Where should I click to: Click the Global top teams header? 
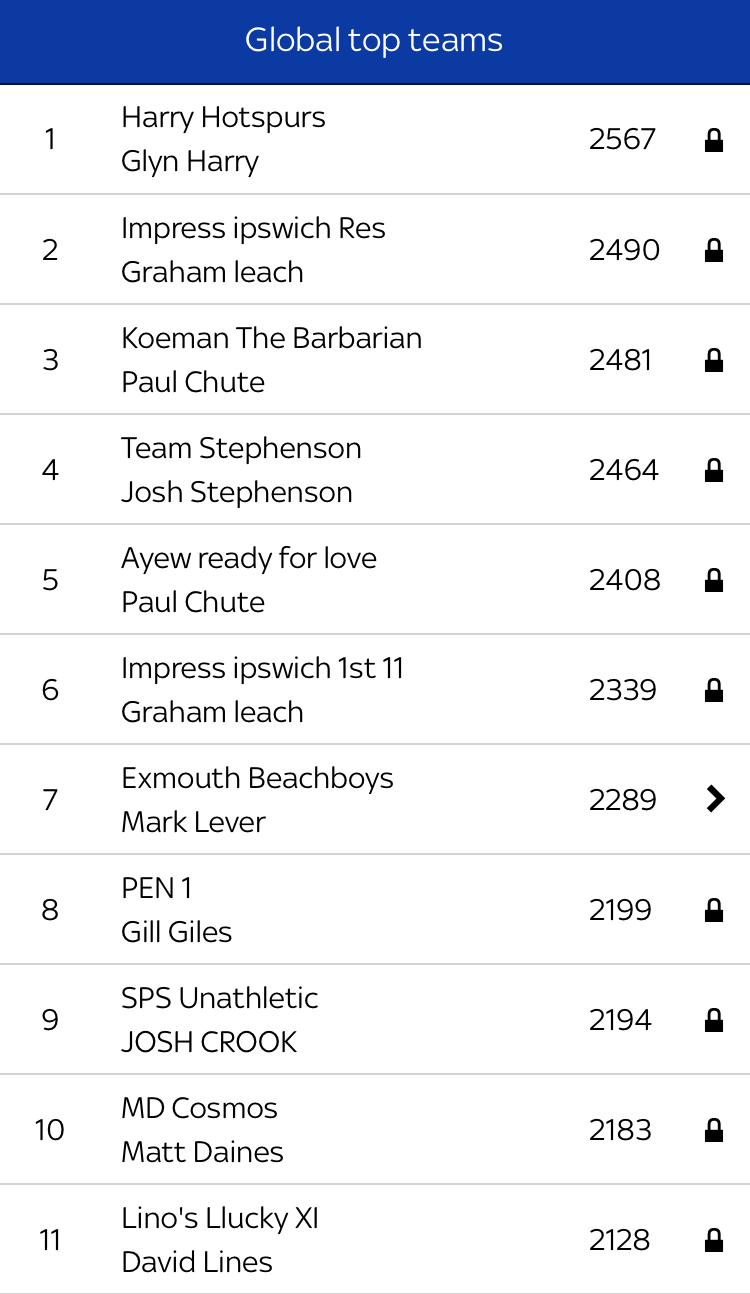point(374,41)
